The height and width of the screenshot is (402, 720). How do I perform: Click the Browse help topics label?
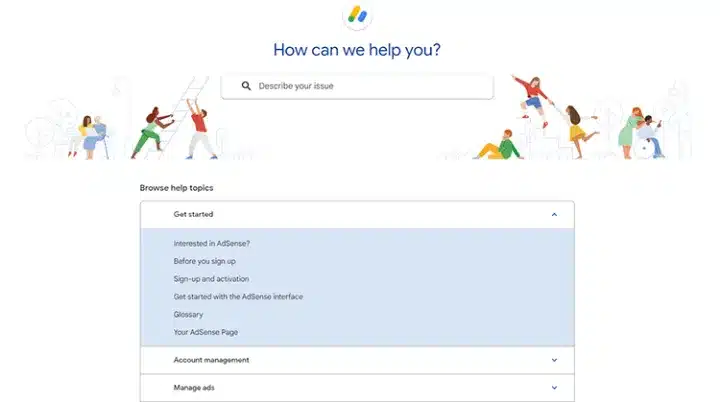176,188
